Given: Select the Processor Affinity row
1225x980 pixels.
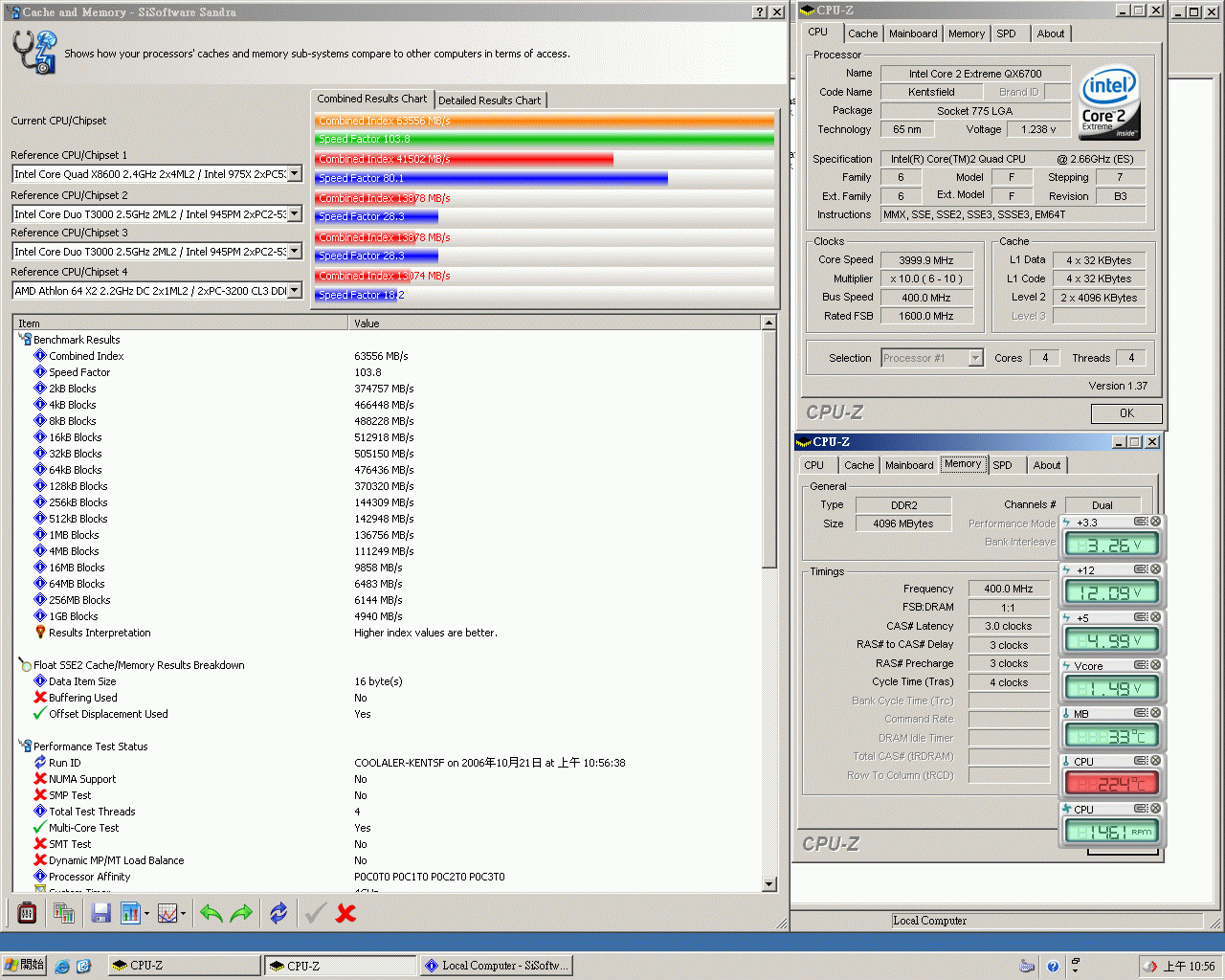Looking at the screenshot, I should [387, 877].
